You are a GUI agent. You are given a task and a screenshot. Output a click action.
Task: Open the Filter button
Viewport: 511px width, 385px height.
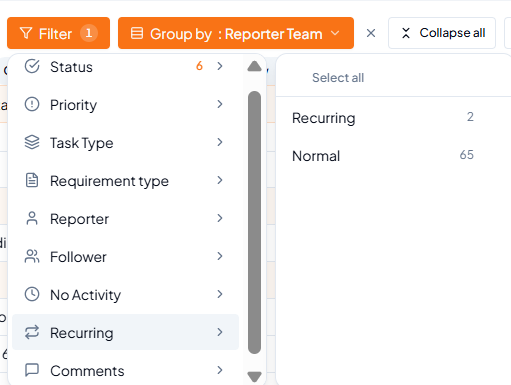(x=58, y=33)
